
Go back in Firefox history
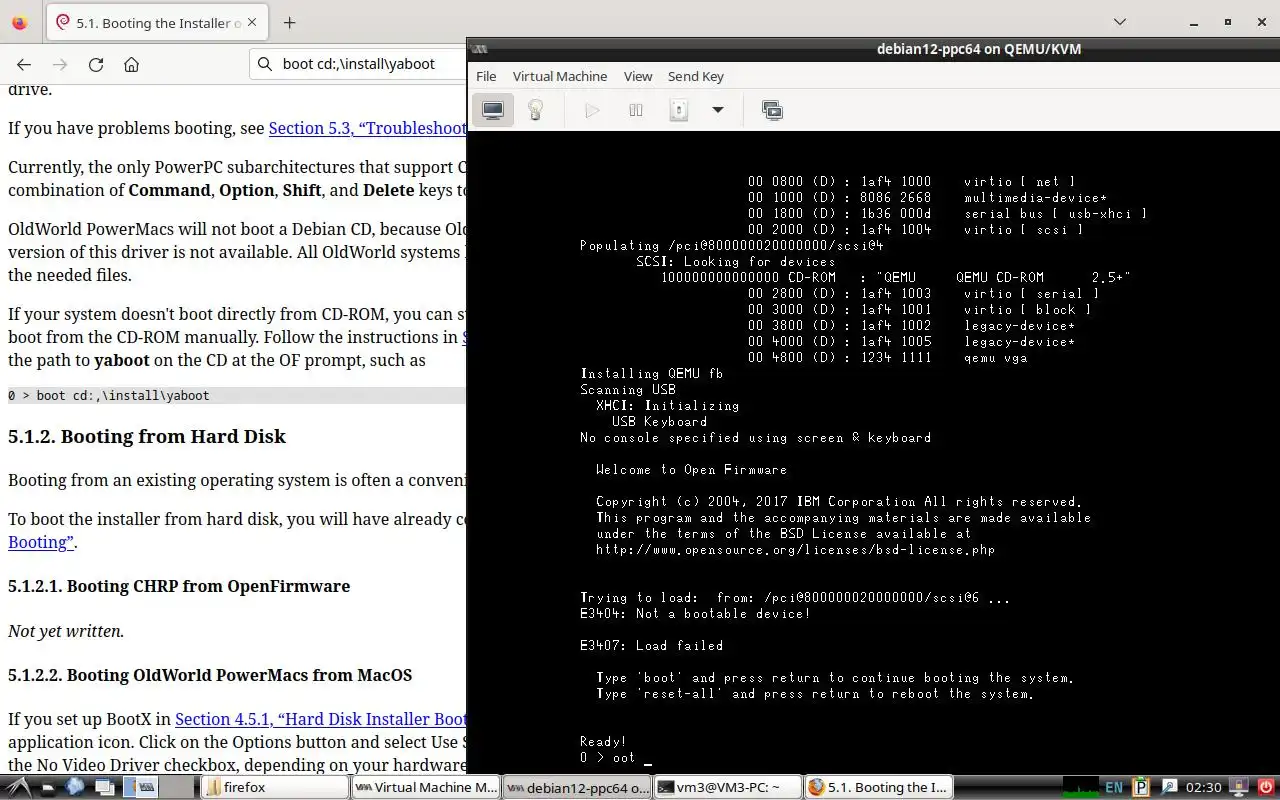[24, 64]
